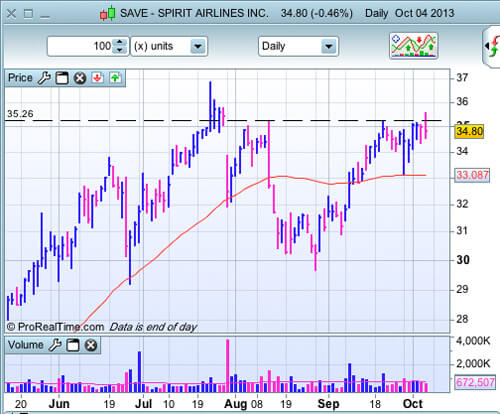Click SAVE - SPIRIT AIRLINES INC. title

pyautogui.click(x=194, y=13)
